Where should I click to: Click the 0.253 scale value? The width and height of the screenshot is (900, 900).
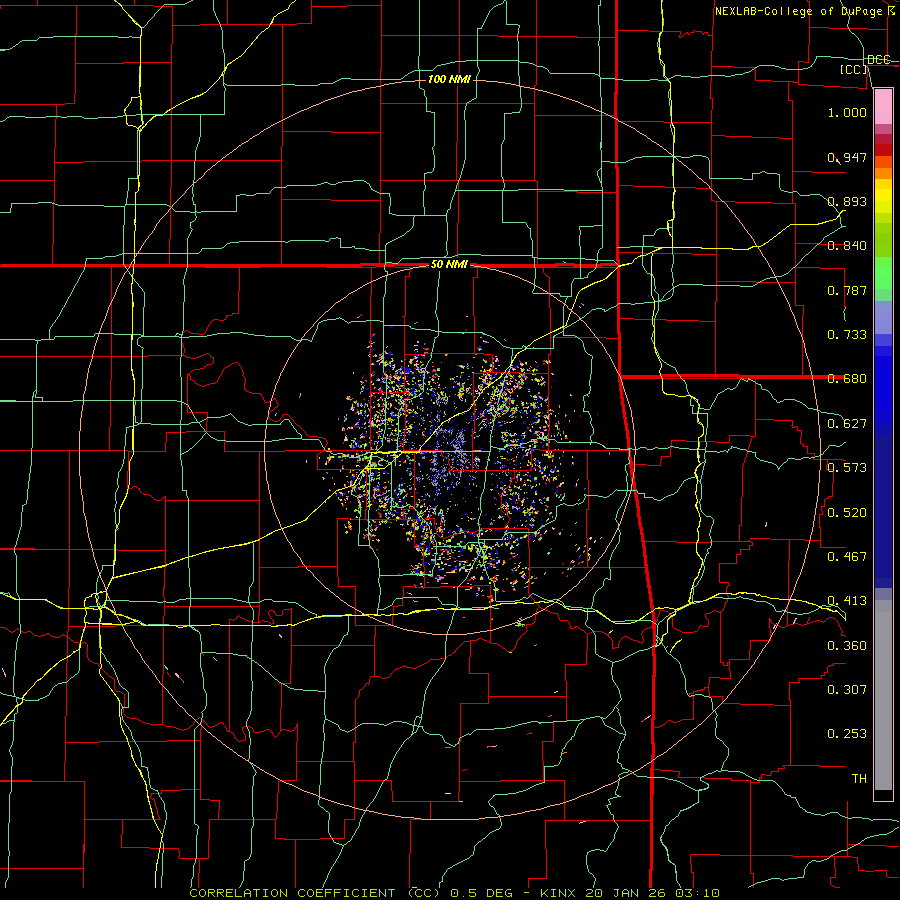click(x=847, y=734)
